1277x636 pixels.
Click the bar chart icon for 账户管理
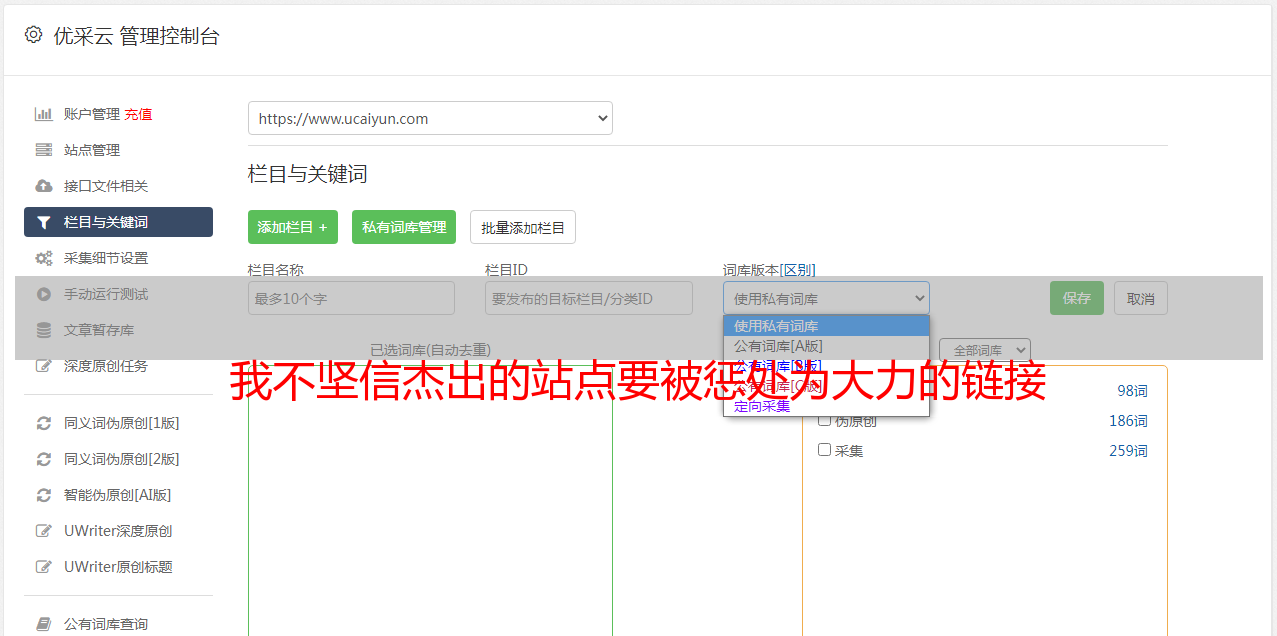click(x=44, y=114)
